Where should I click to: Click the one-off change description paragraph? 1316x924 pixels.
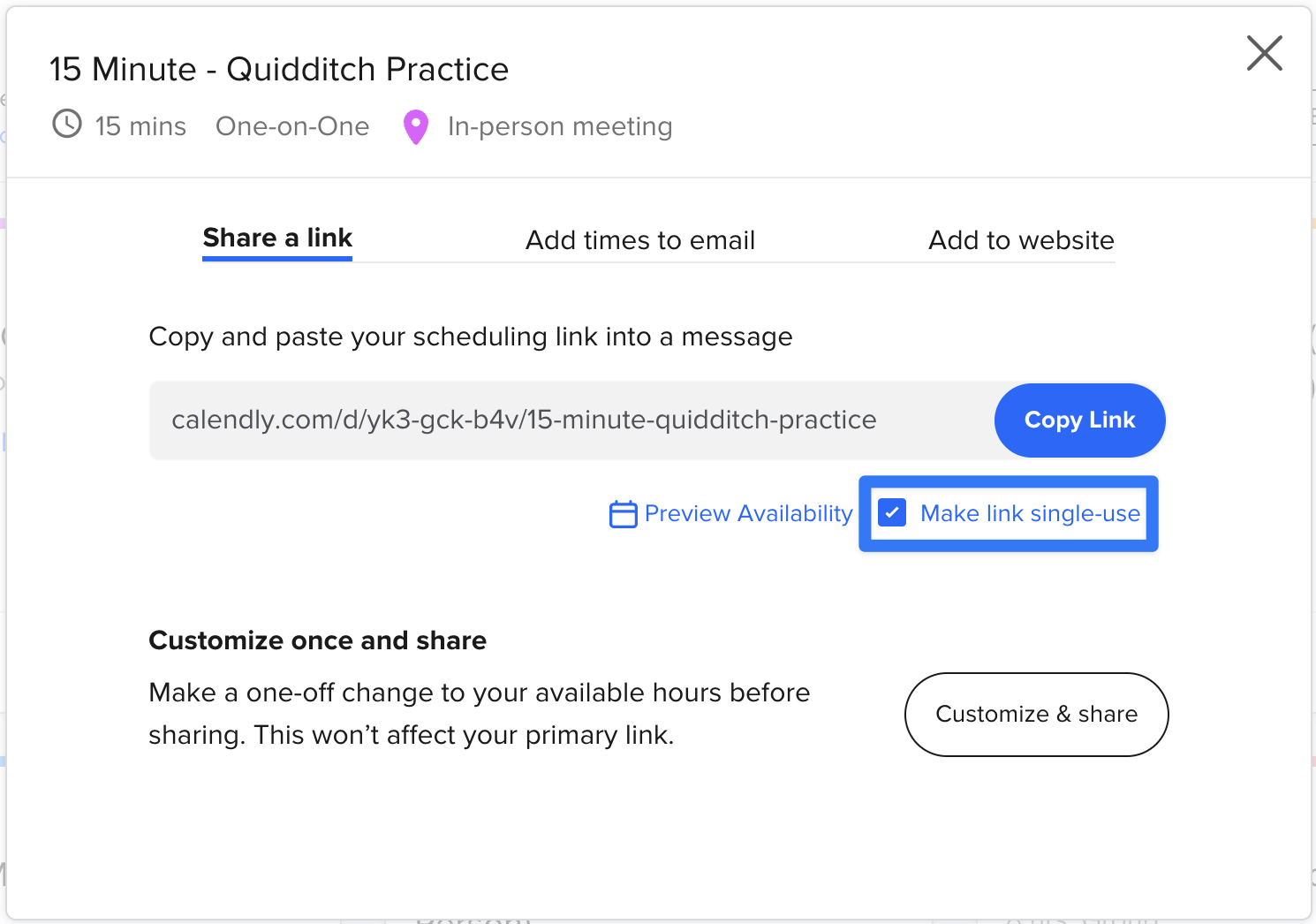(x=479, y=714)
